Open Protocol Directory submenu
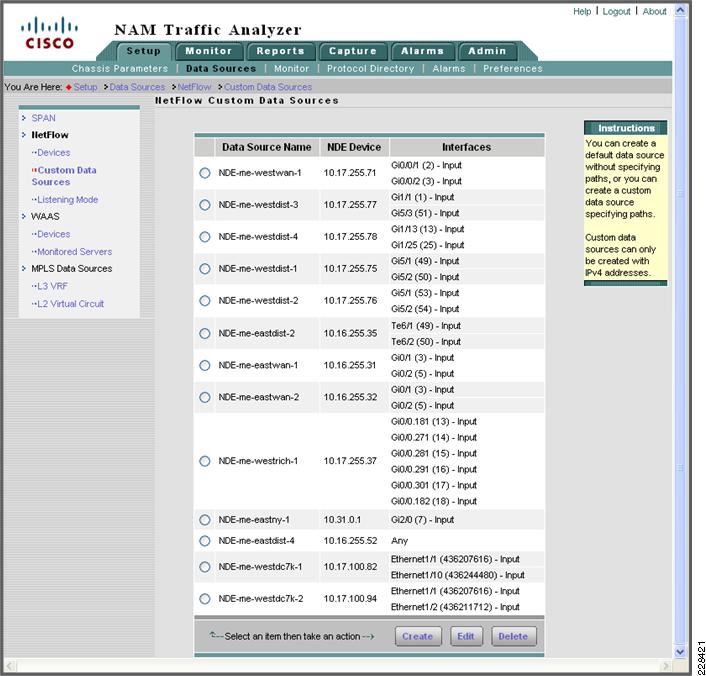This screenshot has width=706, height=676. 371,69
